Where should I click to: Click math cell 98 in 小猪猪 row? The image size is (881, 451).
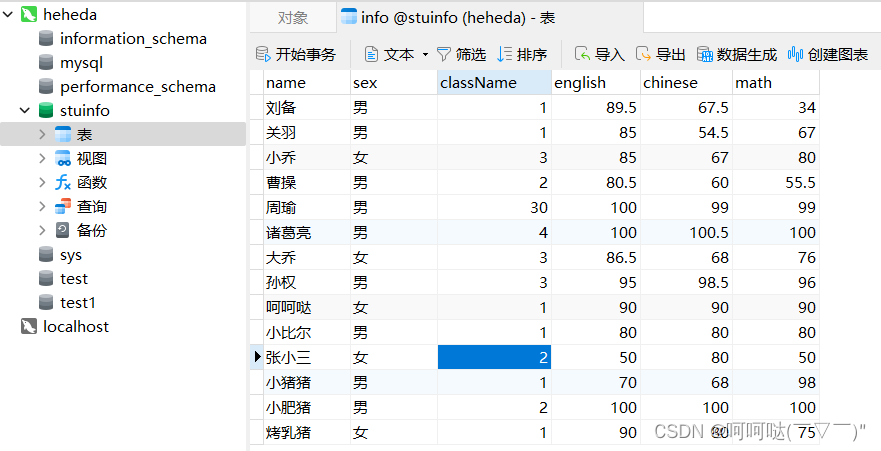point(776,382)
